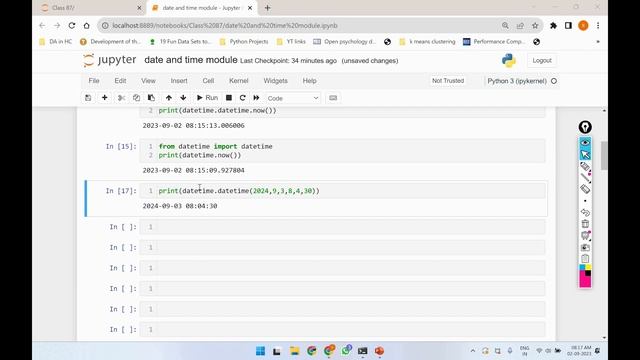The height and width of the screenshot is (360, 640).
Task: Open the browser zoom magnifier icon
Action: [505, 25]
